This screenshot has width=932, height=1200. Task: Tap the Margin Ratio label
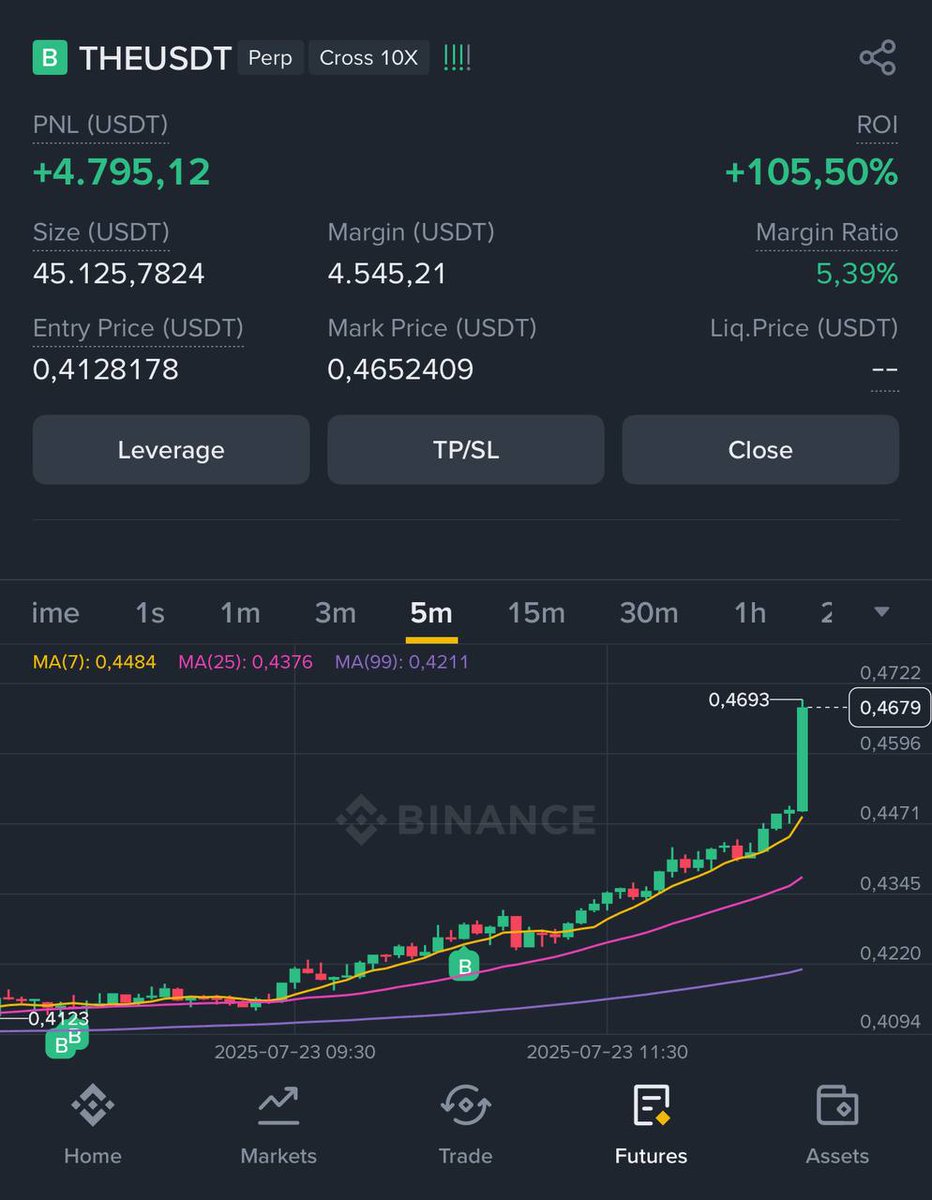point(827,233)
